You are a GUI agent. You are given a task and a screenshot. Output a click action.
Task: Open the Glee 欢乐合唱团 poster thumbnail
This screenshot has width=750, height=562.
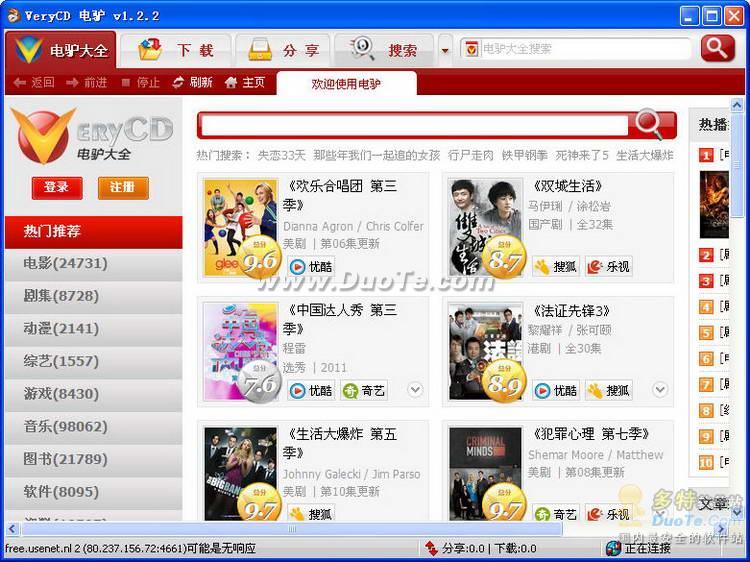241,228
